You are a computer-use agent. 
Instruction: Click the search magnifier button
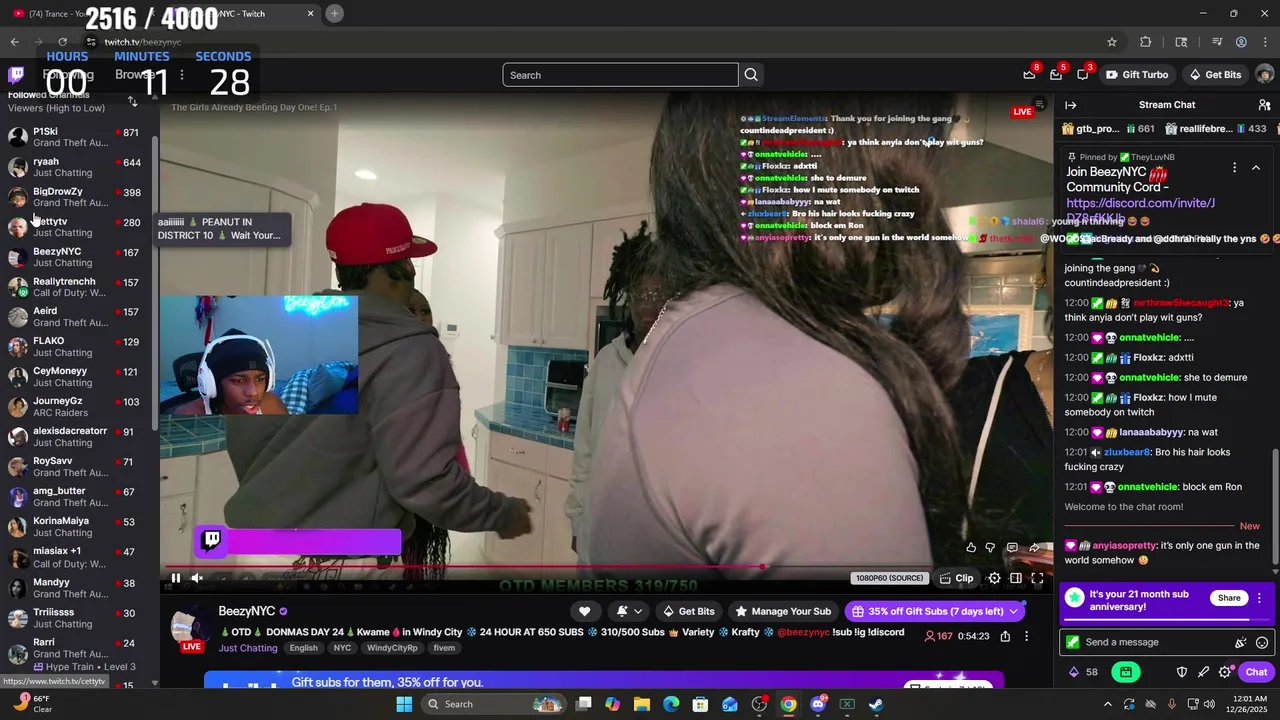[x=751, y=75]
